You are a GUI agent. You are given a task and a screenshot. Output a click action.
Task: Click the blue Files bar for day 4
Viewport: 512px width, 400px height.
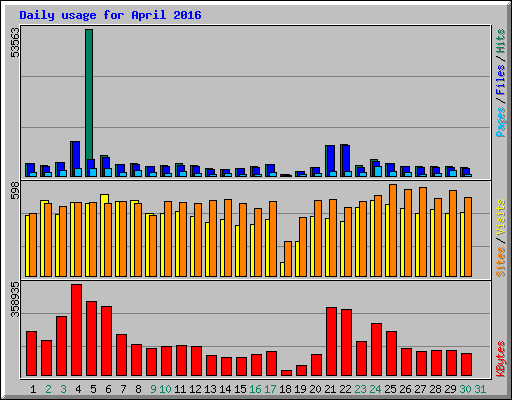tap(76, 155)
